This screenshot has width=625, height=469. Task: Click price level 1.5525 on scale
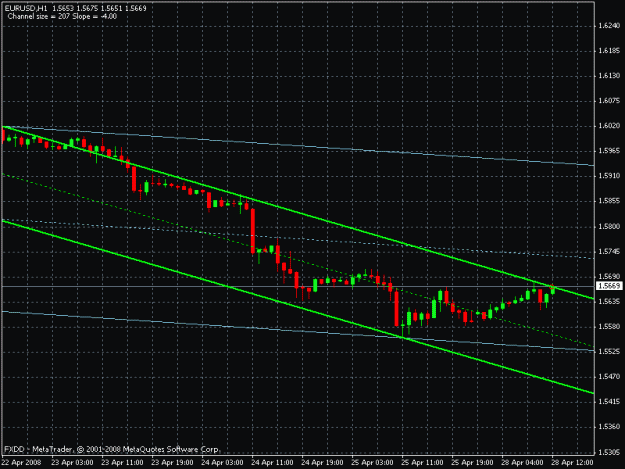[609, 351]
